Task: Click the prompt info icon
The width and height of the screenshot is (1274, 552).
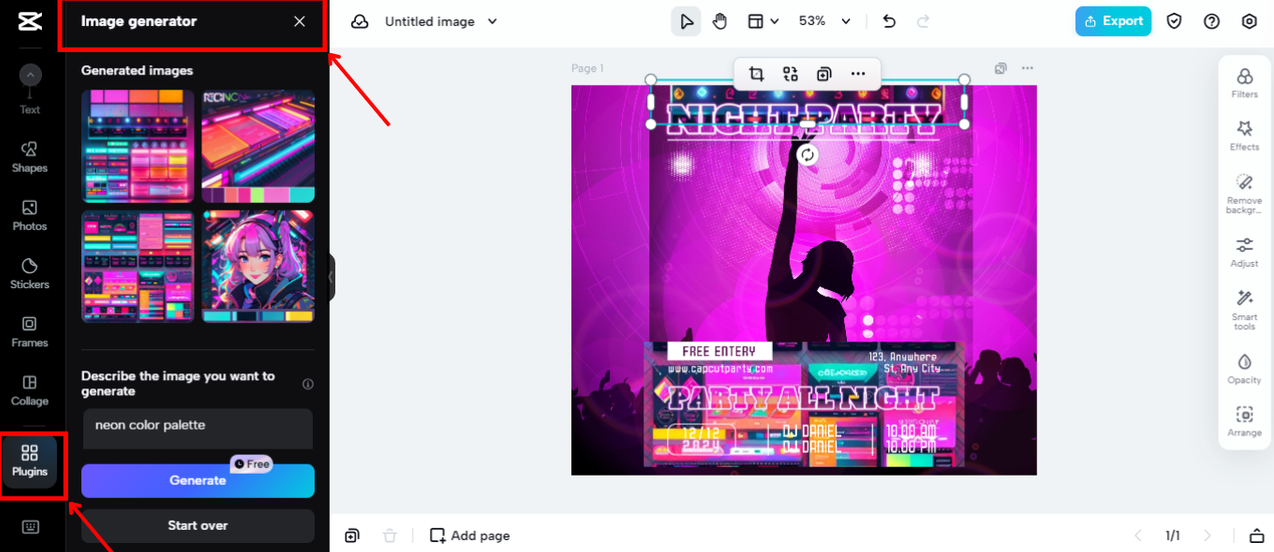Action: pos(308,384)
